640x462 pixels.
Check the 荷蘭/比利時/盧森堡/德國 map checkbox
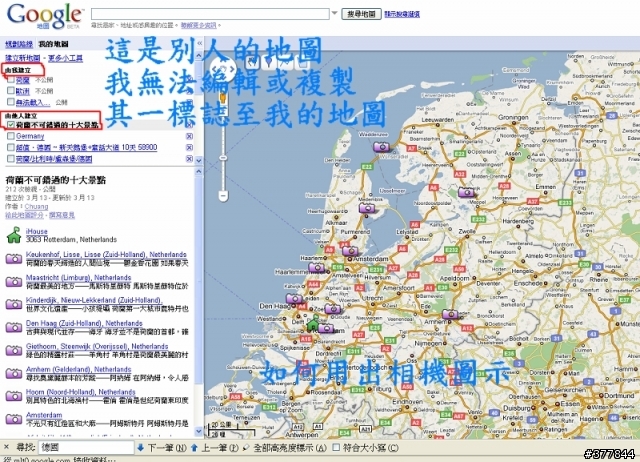pos(11,159)
